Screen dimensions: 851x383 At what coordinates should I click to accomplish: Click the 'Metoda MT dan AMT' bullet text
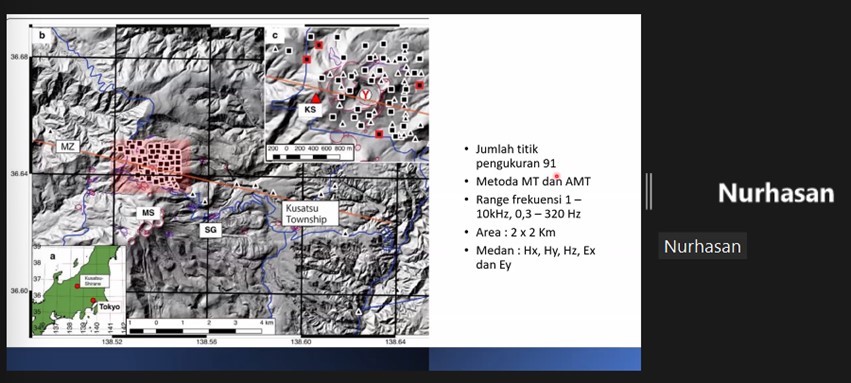532,181
